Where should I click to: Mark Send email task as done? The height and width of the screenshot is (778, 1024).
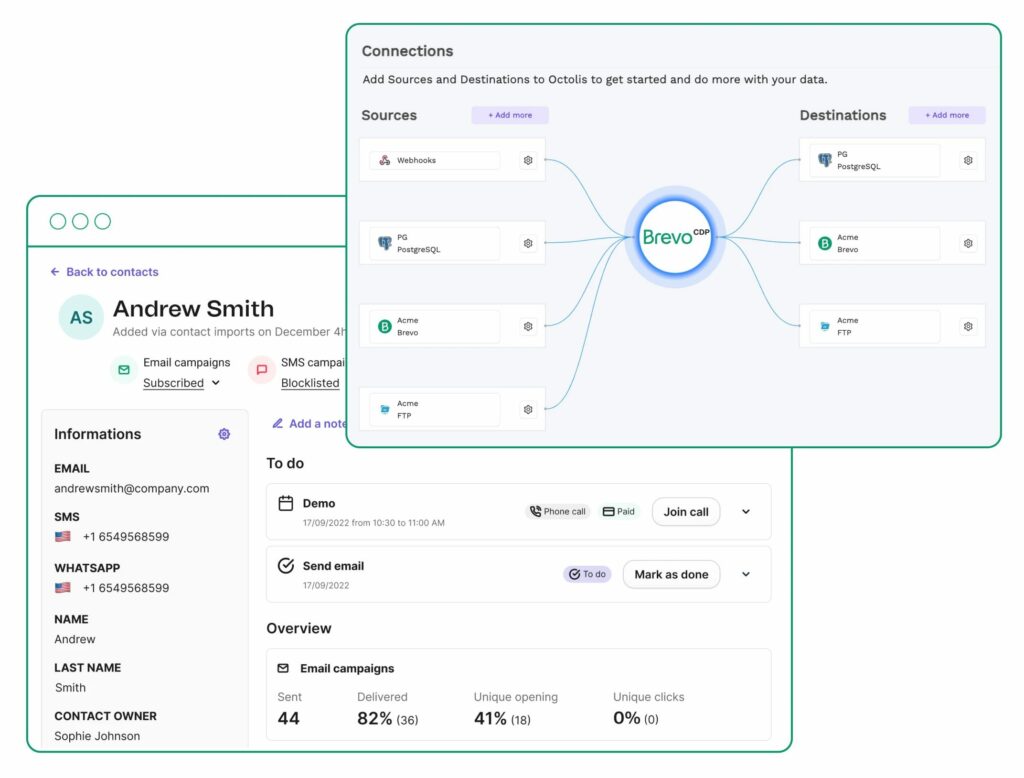click(x=671, y=574)
